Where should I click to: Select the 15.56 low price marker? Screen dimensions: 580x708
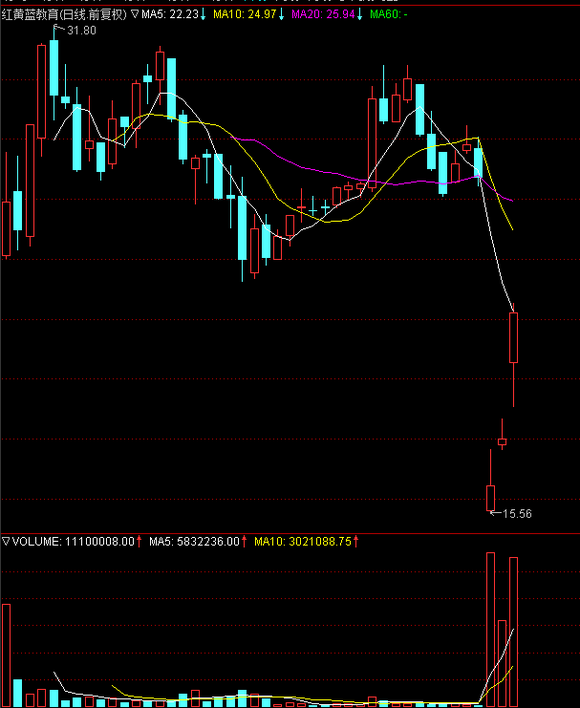(517, 514)
